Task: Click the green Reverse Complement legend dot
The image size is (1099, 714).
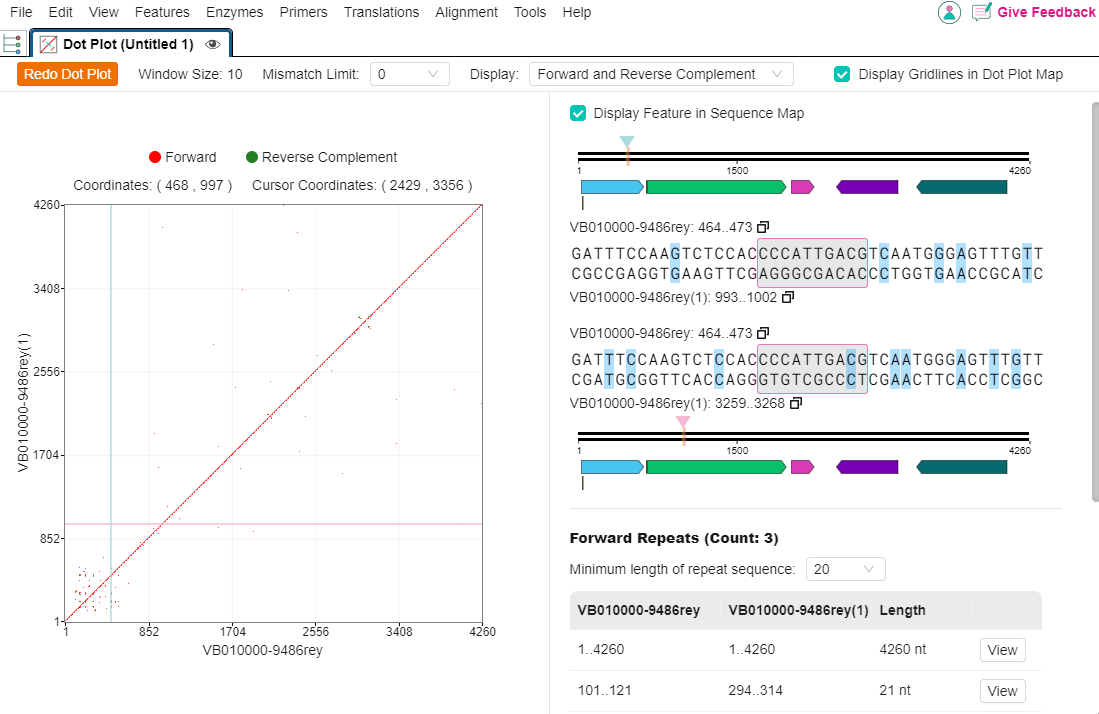Action: pyautogui.click(x=252, y=157)
